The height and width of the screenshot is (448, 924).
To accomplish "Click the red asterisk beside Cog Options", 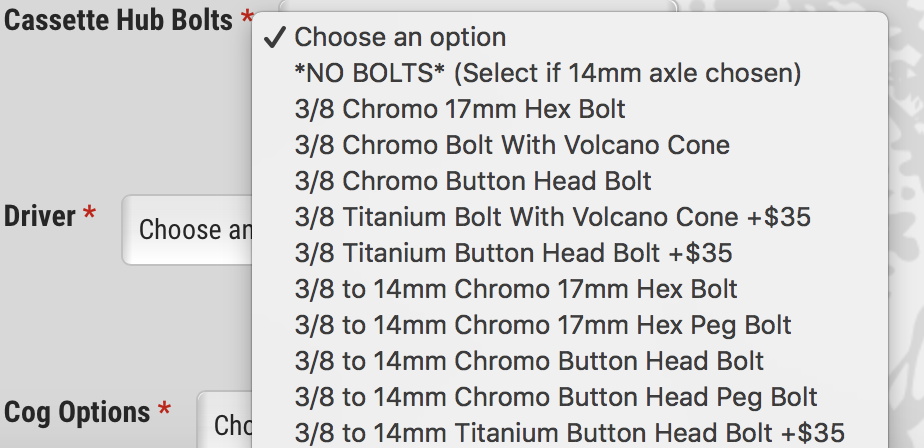I will click(164, 409).
